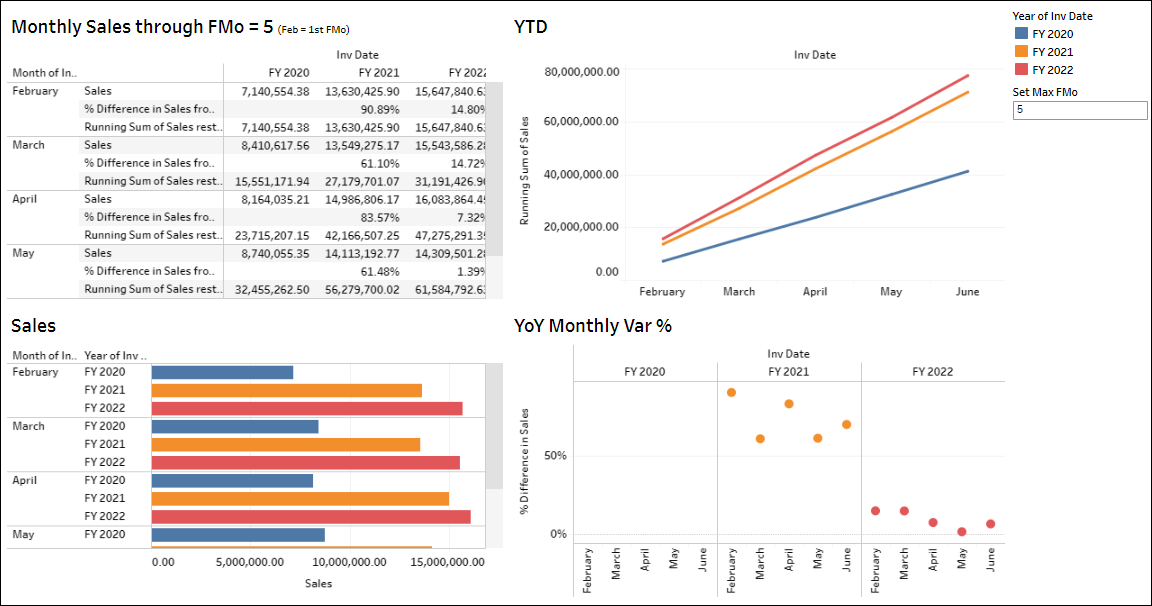Screen dimensions: 1152x606
Task: Click April's blue FY 2020 sales bar
Action: 232,480
